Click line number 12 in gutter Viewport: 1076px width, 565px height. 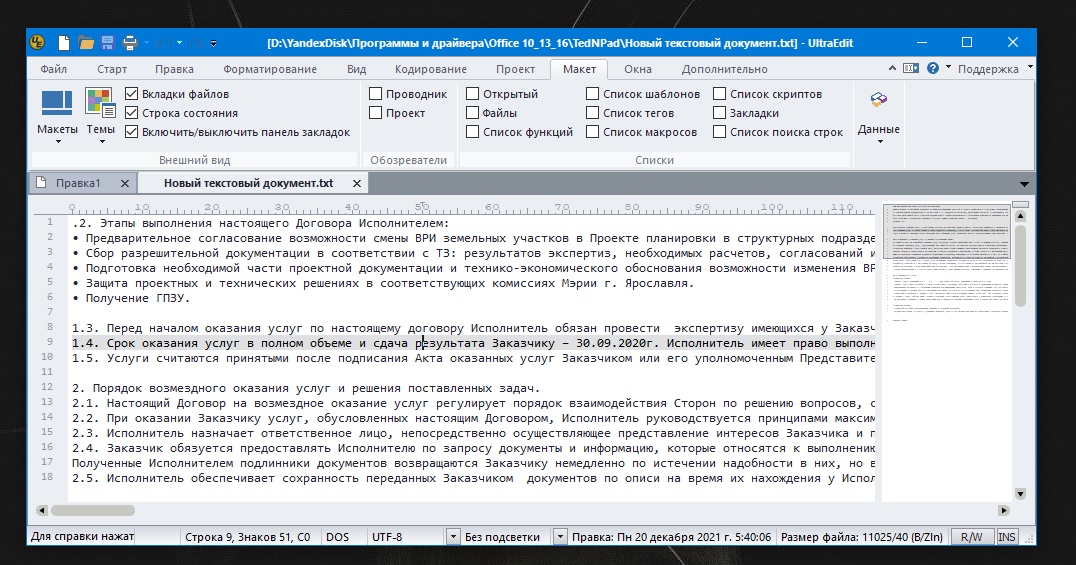pyautogui.click(x=47, y=387)
